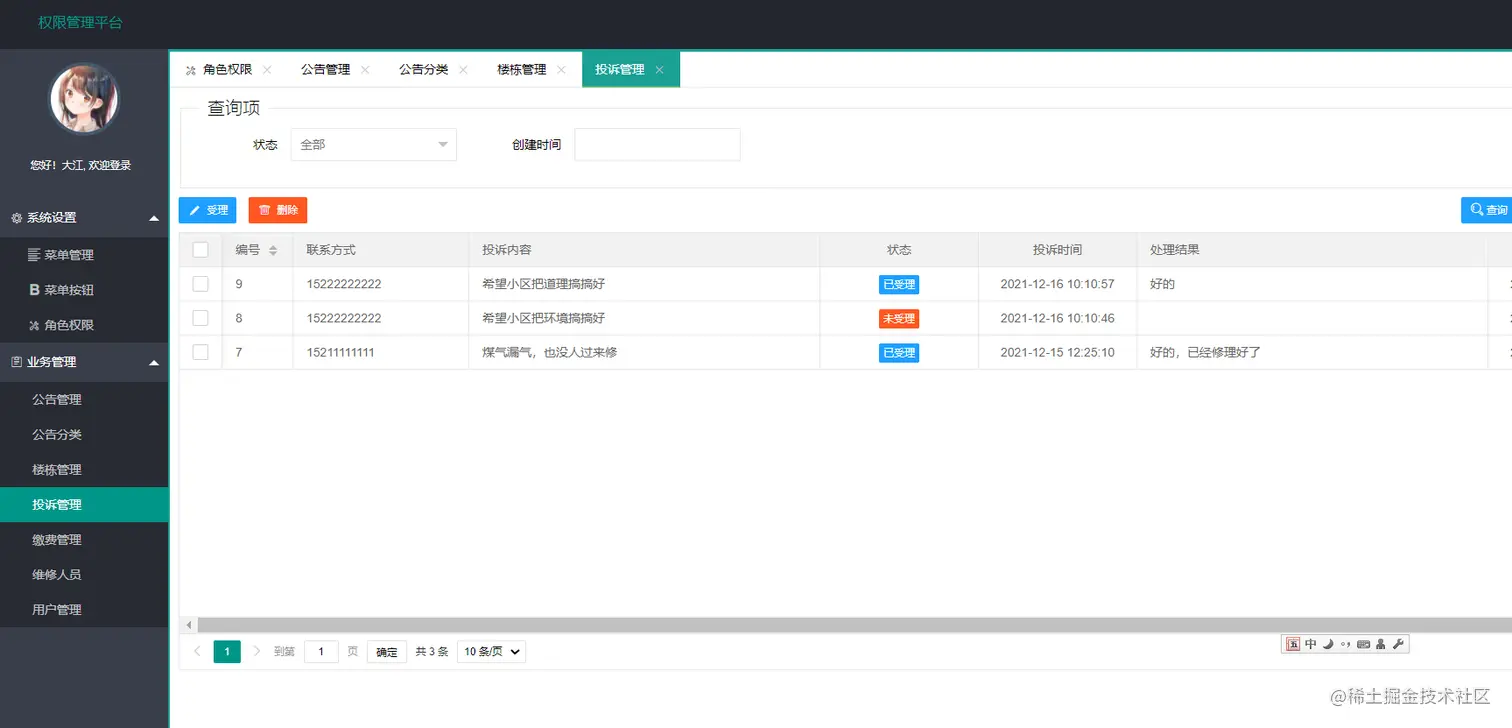Close the 楼栋管理 tab

[561, 70]
